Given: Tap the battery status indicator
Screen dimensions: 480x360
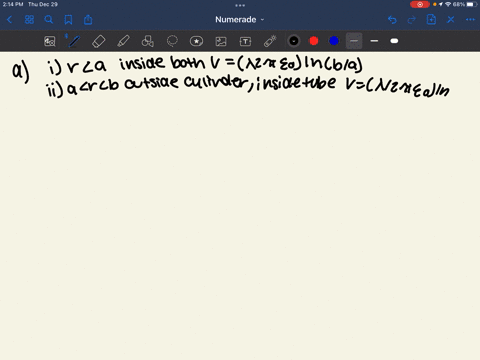Looking at the screenshot, I should (x=471, y=4).
